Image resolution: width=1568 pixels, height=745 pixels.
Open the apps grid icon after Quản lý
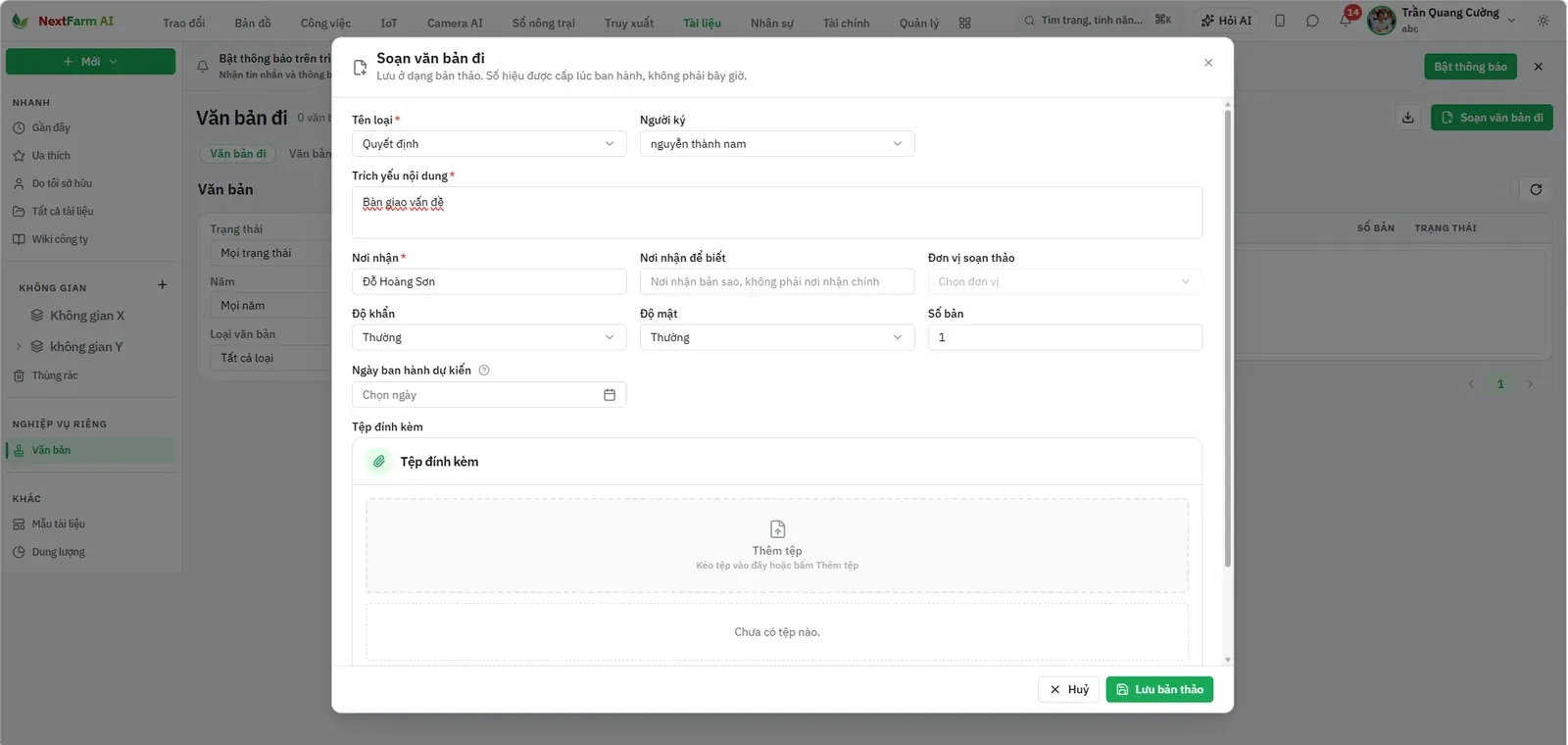pyautogui.click(x=965, y=23)
